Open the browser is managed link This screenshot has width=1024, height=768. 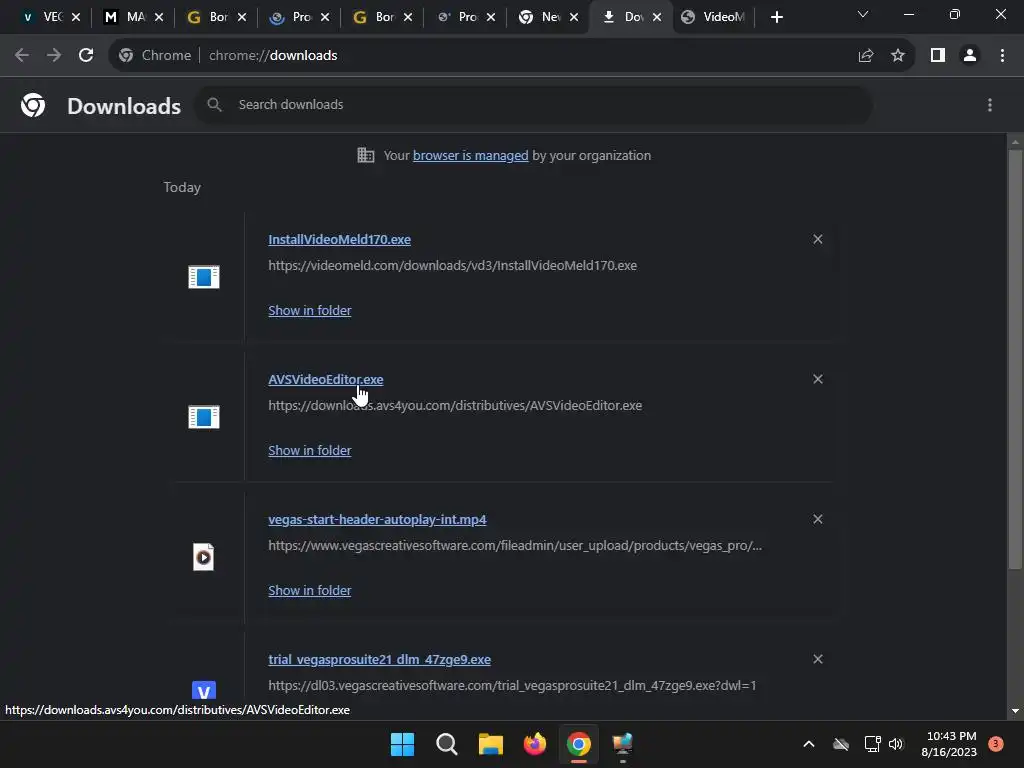coord(470,155)
